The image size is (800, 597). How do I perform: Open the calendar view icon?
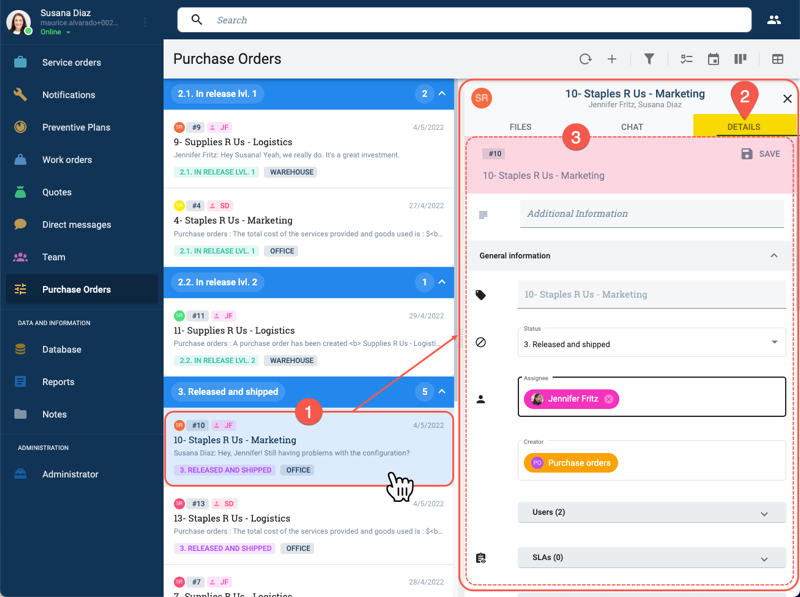pyautogui.click(x=713, y=59)
